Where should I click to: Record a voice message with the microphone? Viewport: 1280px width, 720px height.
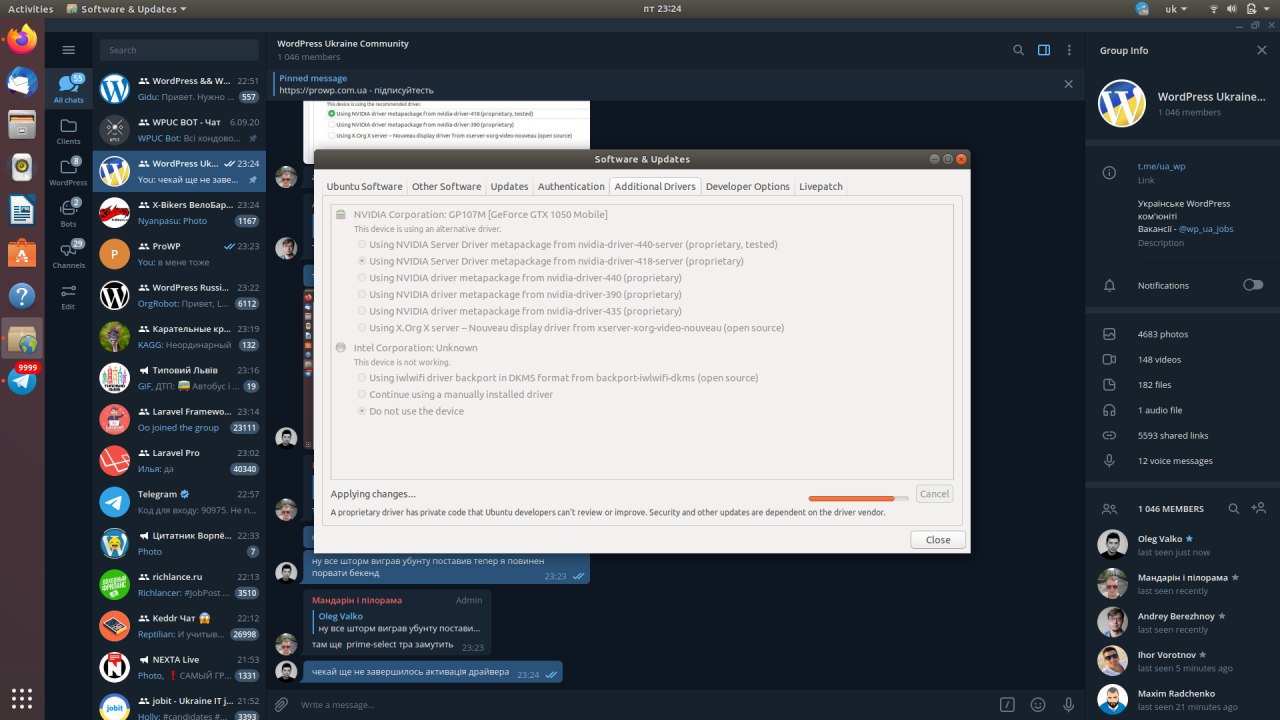pos(1068,704)
